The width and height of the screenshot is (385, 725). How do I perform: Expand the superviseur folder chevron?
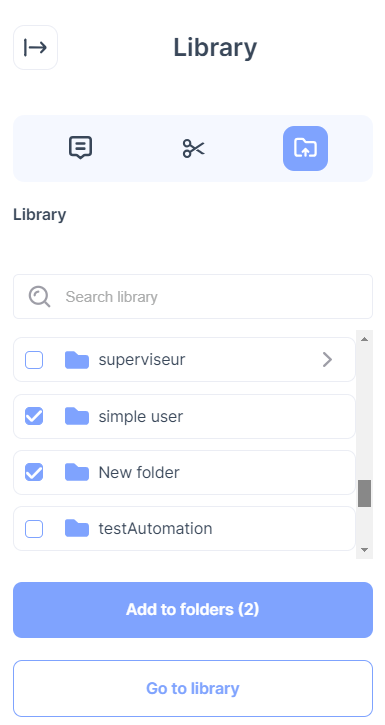point(327,360)
